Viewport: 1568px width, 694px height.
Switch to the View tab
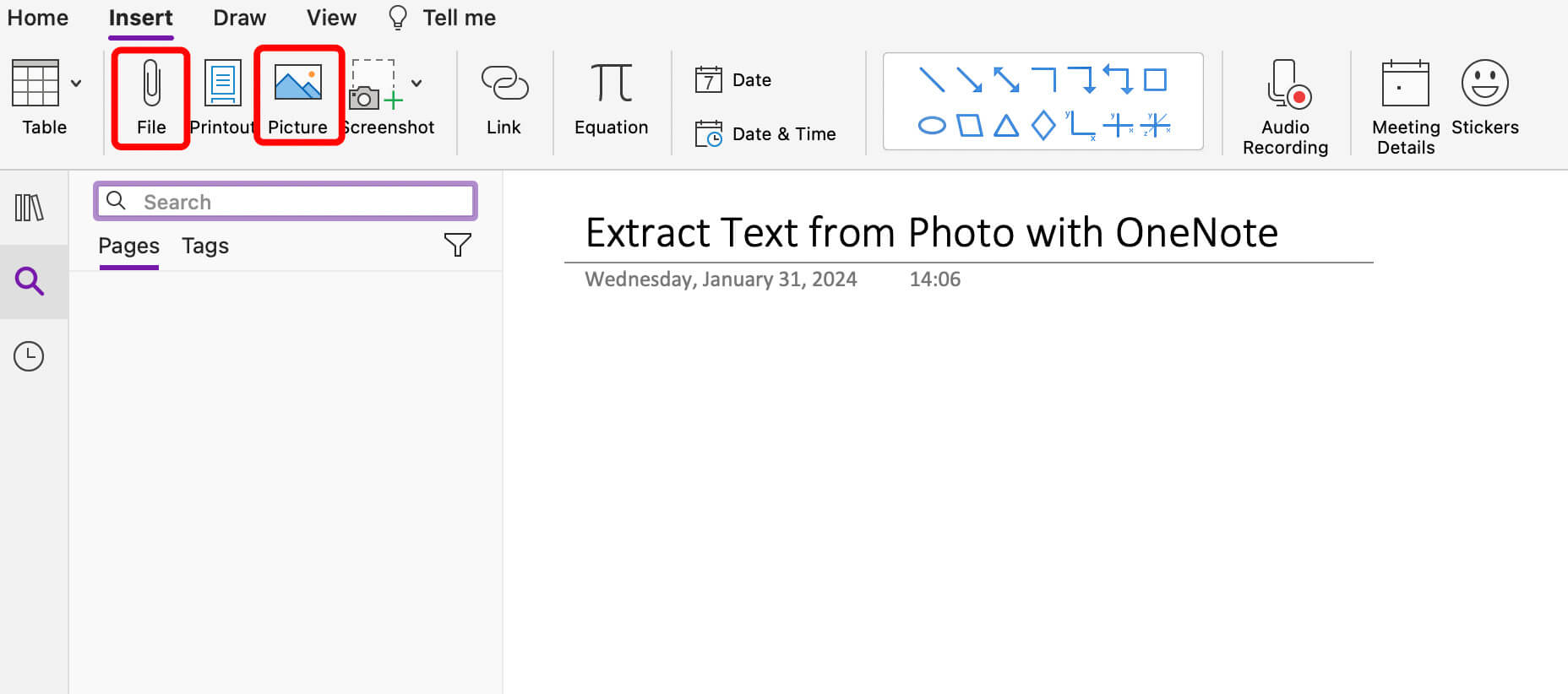coord(331,18)
